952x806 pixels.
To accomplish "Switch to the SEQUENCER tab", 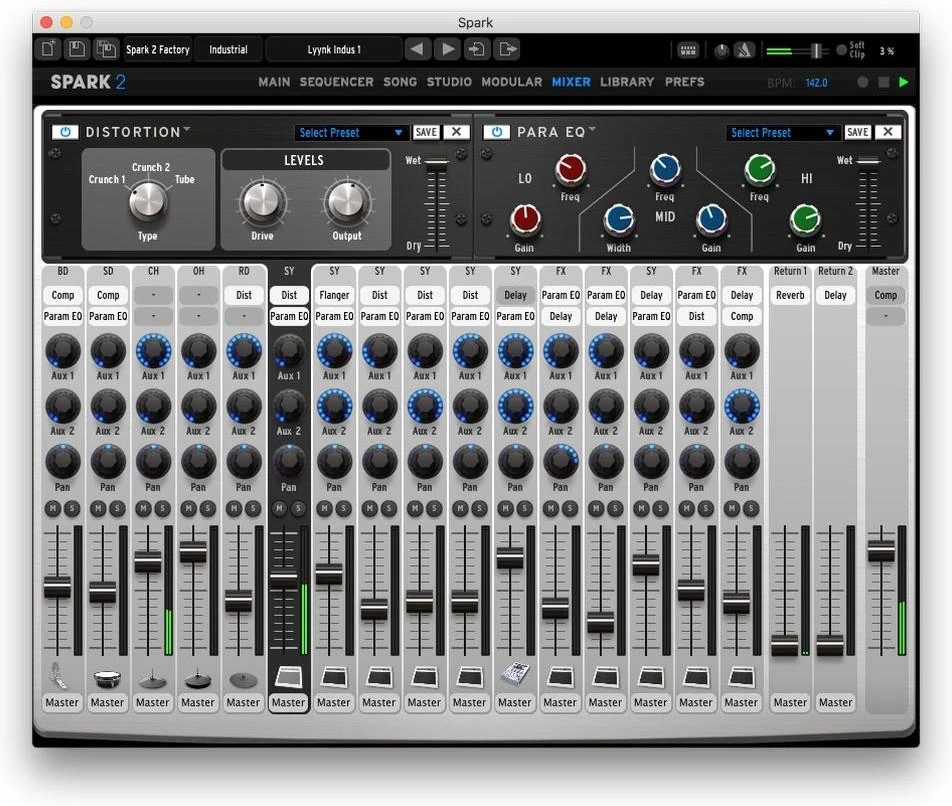I will point(336,82).
